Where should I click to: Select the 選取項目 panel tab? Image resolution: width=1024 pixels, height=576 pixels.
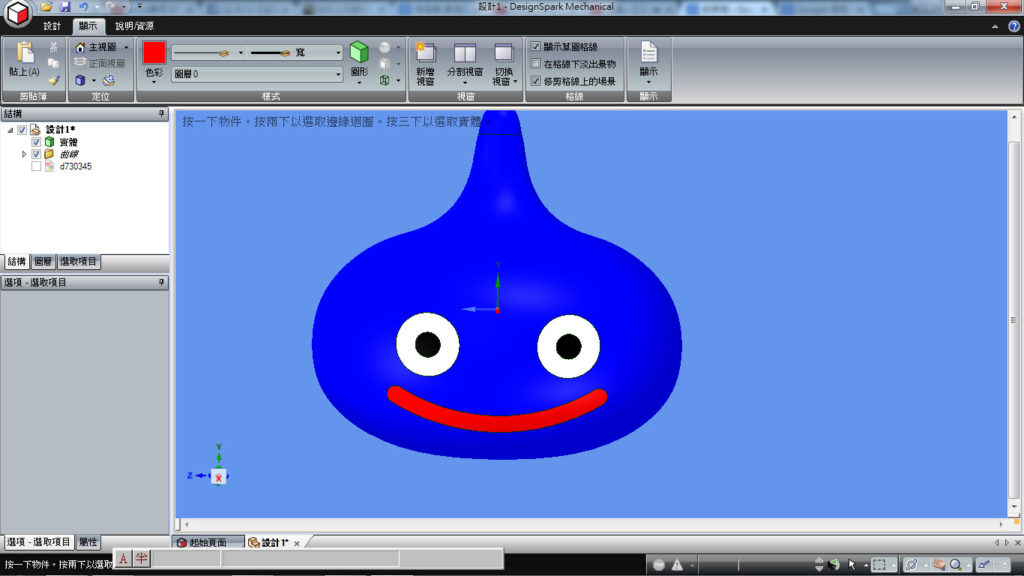tap(78, 261)
